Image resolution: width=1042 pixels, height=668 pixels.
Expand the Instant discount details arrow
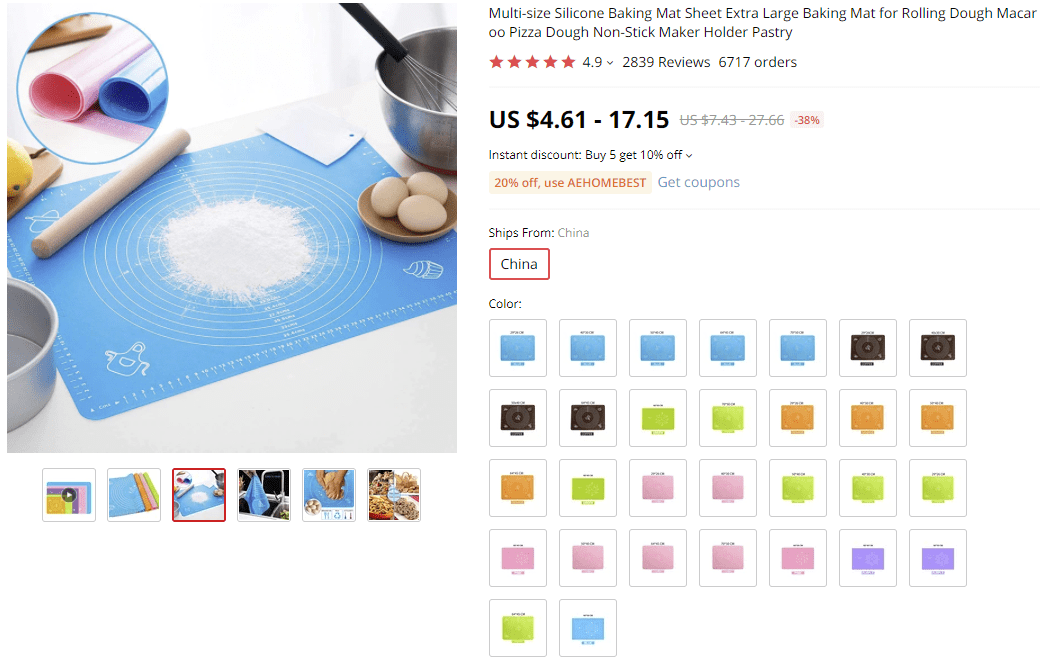pyautogui.click(x=689, y=156)
